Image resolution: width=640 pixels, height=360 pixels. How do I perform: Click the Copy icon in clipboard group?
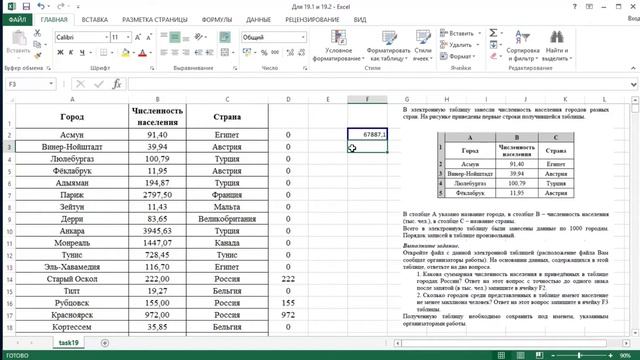(38, 44)
